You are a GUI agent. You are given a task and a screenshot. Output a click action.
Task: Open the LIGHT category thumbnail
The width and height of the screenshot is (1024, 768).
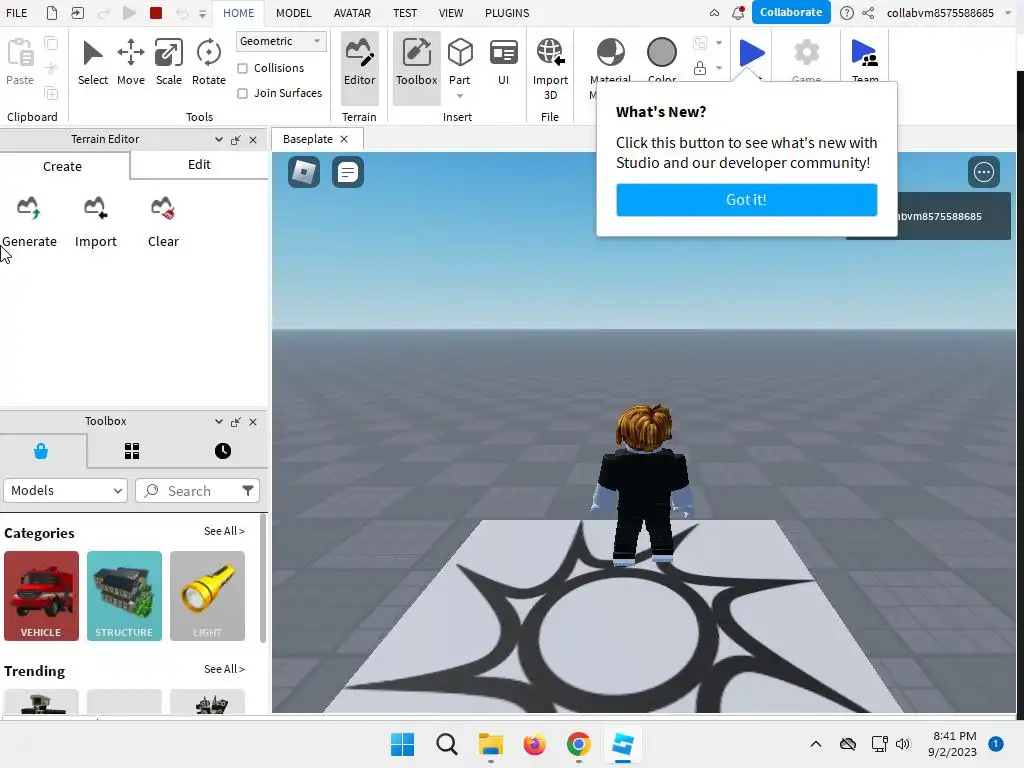207,596
